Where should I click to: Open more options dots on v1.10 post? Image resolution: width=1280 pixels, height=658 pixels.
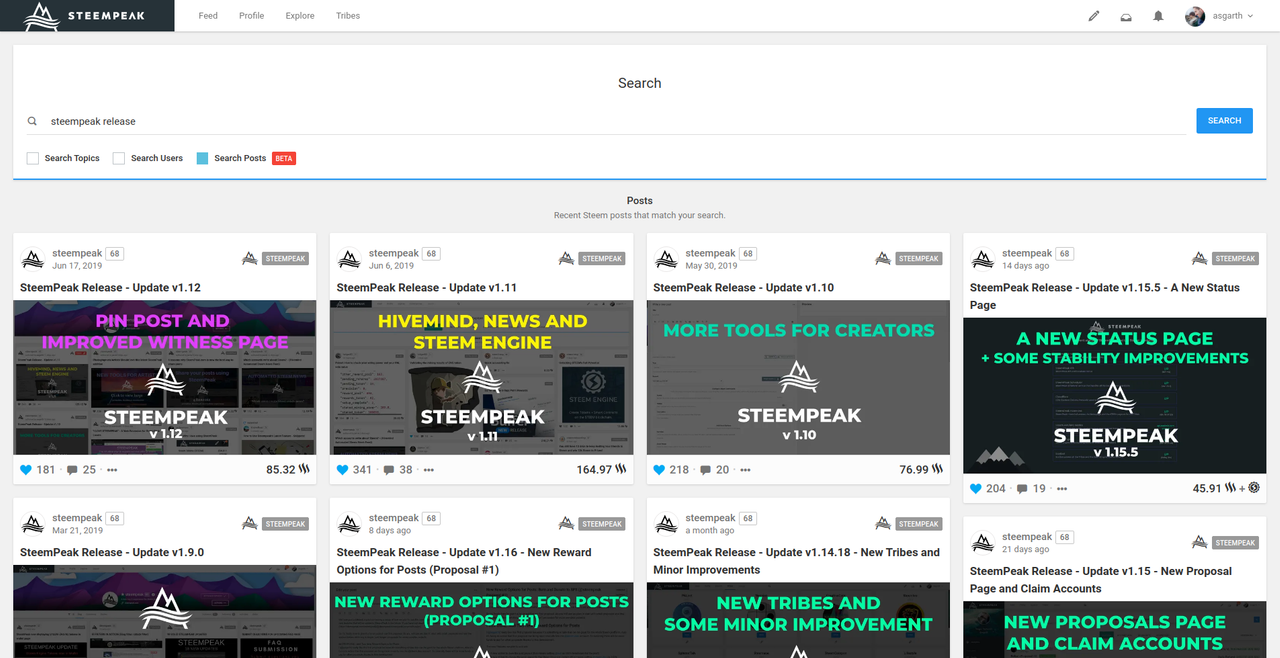(745, 470)
